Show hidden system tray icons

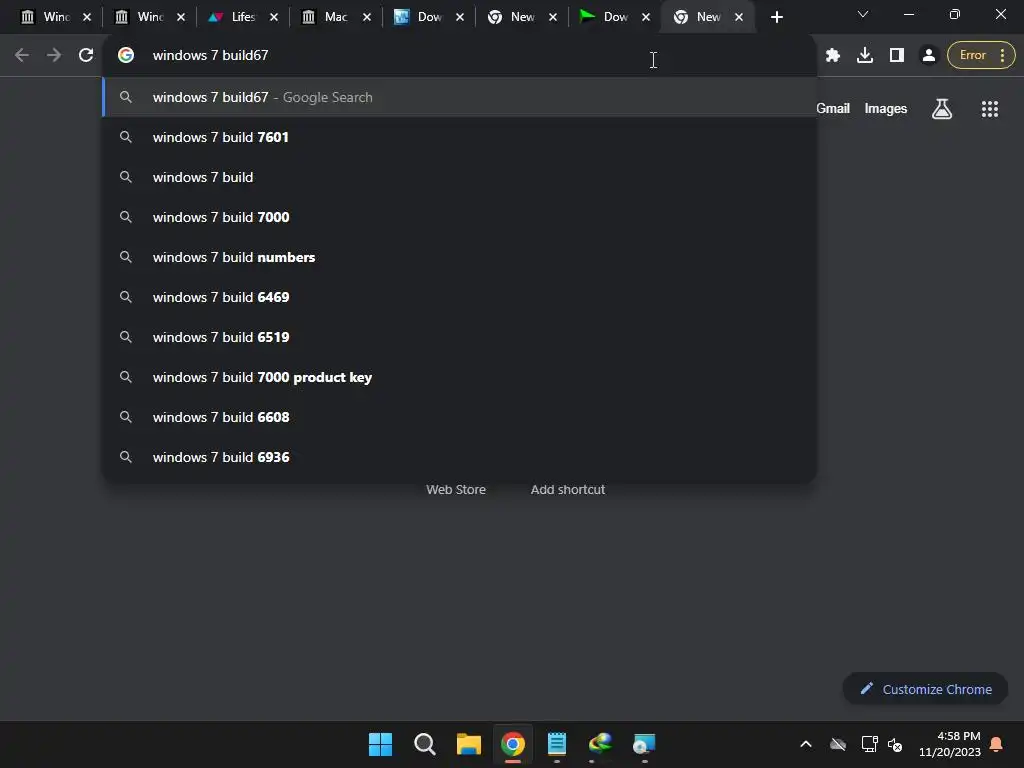coord(806,744)
